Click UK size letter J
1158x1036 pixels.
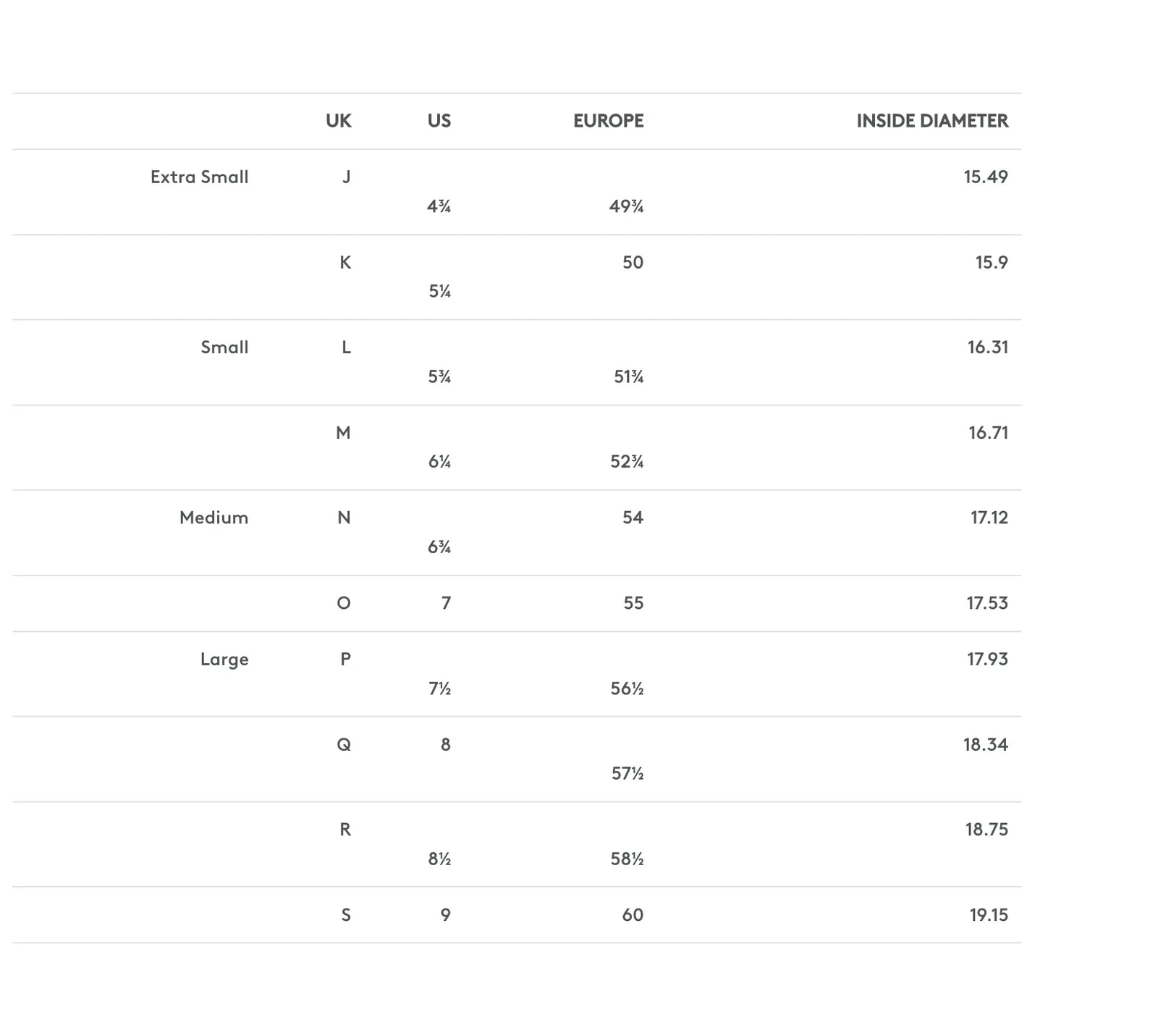(x=346, y=177)
